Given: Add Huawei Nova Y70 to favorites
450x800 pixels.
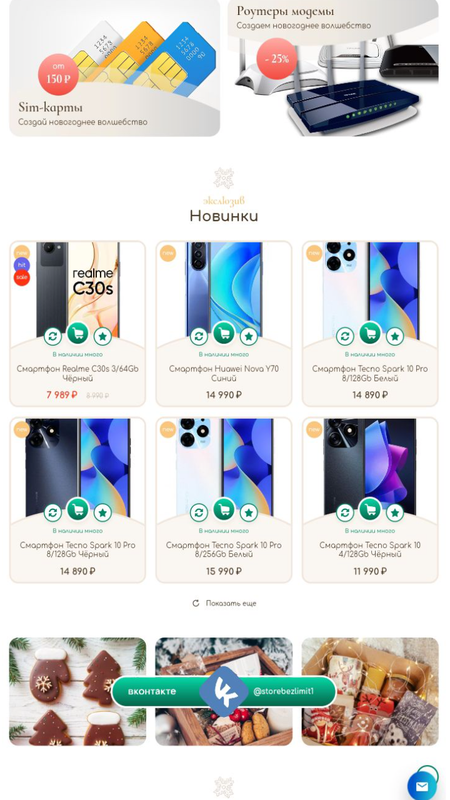Looking at the screenshot, I should (x=248, y=336).
